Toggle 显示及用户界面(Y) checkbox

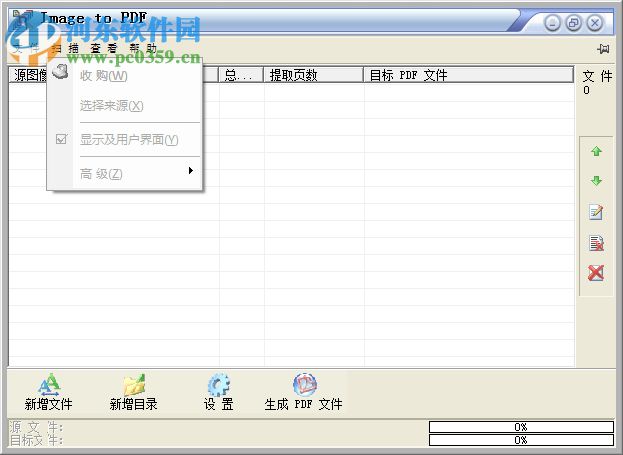click(61, 139)
